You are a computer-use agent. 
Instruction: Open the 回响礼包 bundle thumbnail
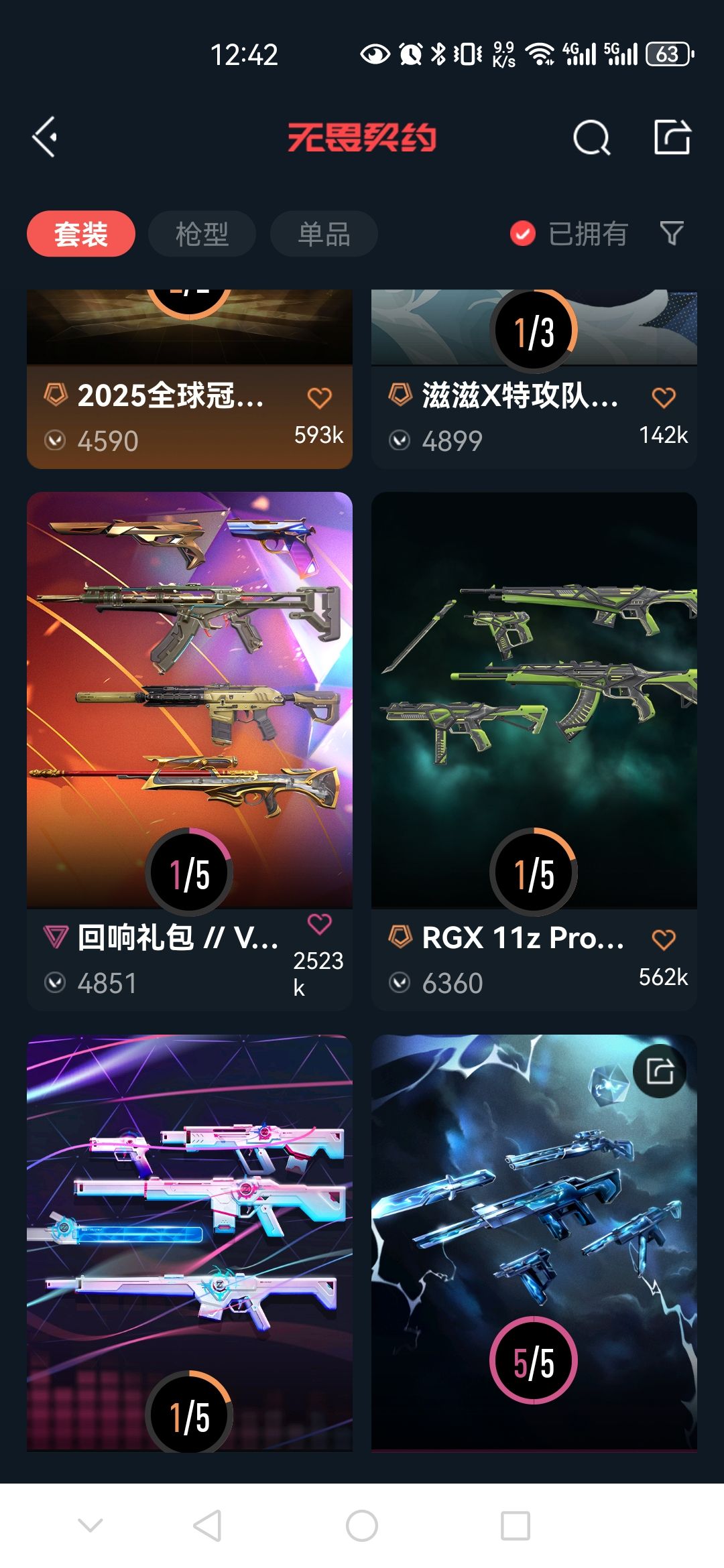190,700
